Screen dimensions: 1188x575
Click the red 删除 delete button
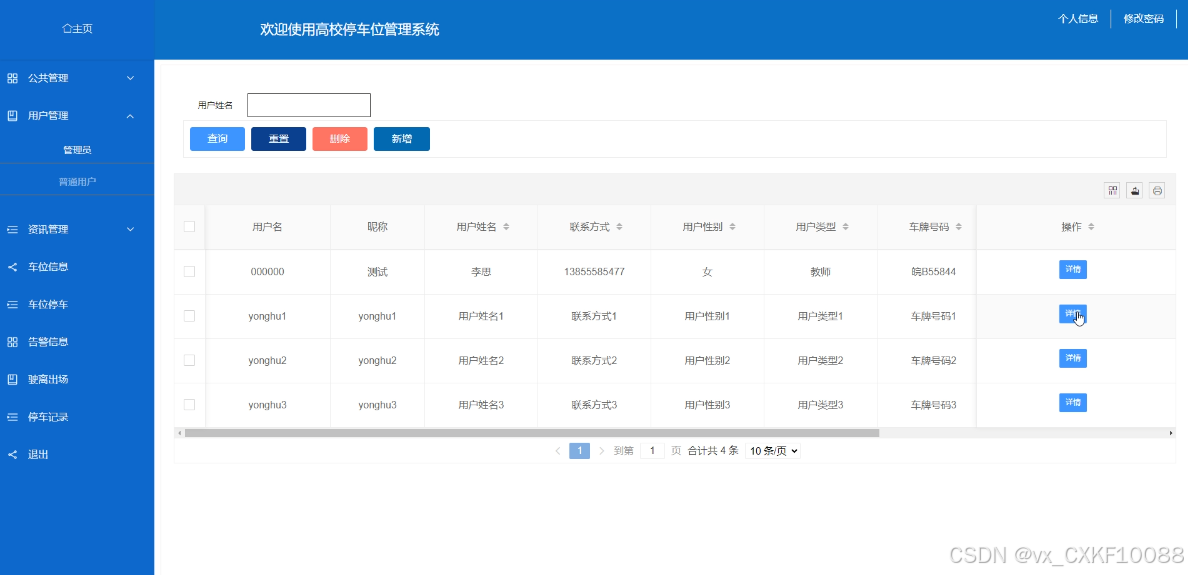click(340, 139)
